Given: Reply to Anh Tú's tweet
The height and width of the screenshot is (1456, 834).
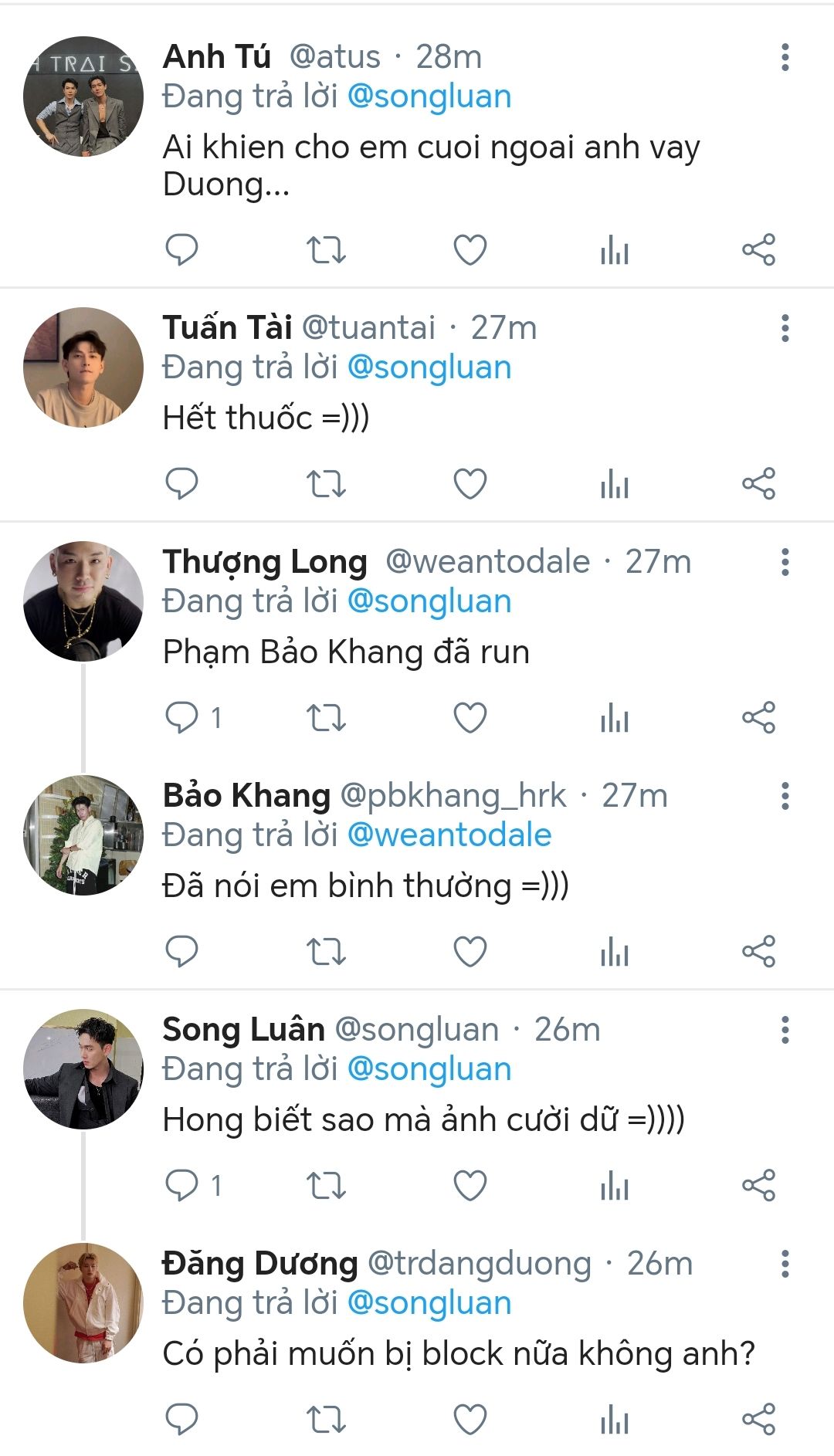Looking at the screenshot, I should coord(182,249).
